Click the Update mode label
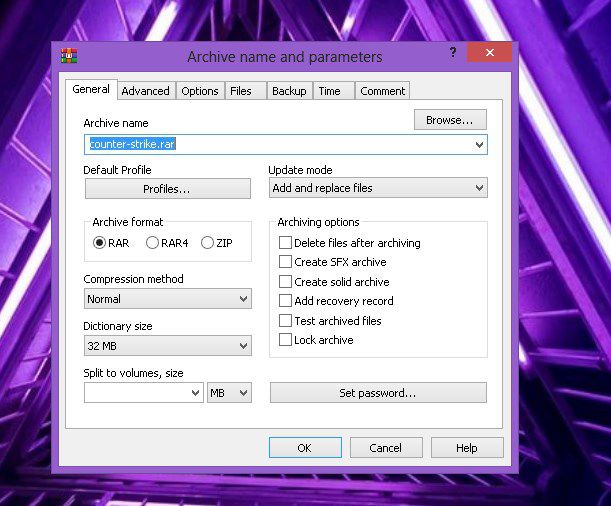Image resolution: width=611 pixels, height=506 pixels. coord(300,170)
